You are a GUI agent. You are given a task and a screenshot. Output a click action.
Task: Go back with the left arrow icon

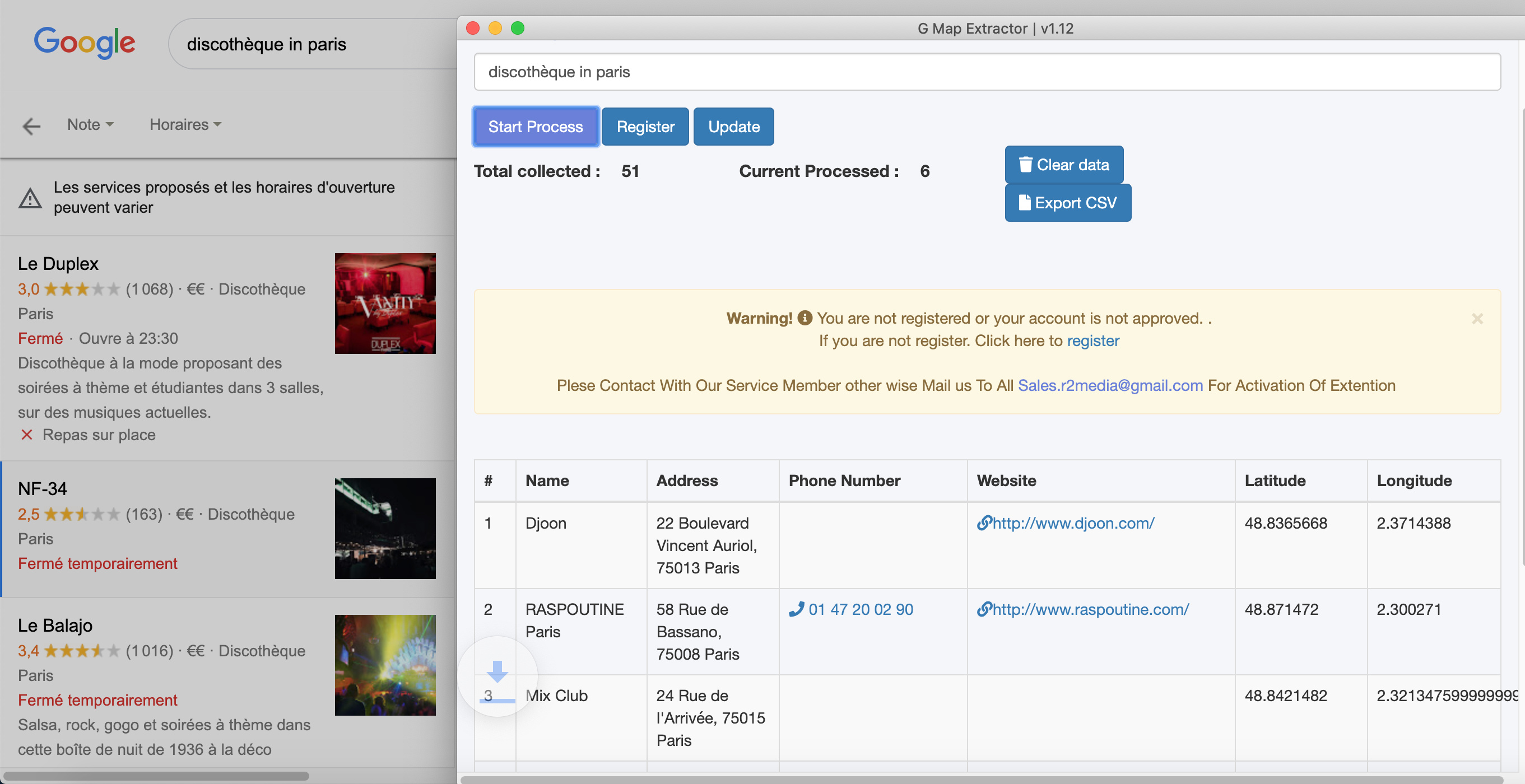(31, 126)
